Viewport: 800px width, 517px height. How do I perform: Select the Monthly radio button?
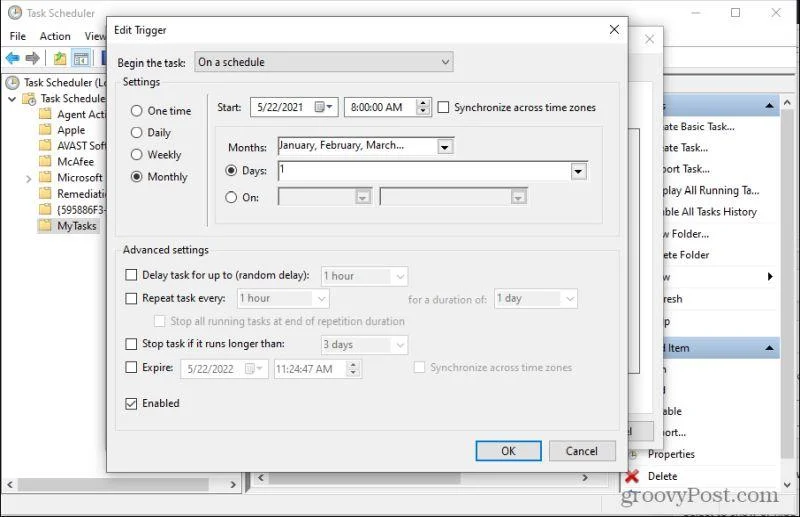click(x=136, y=177)
